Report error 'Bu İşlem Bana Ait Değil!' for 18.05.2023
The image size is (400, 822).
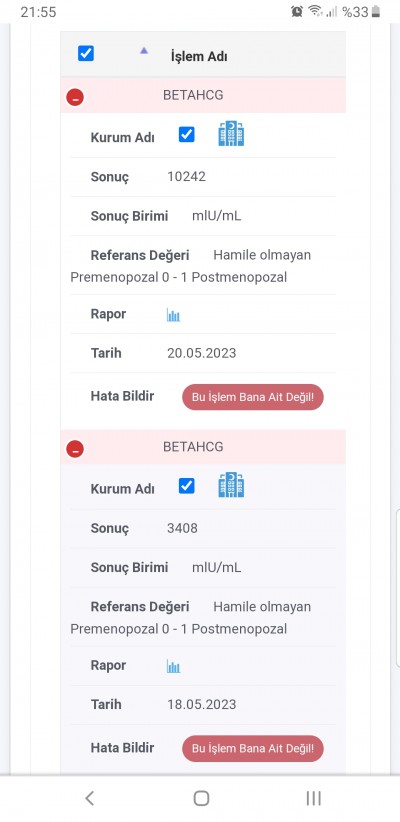coord(253,749)
